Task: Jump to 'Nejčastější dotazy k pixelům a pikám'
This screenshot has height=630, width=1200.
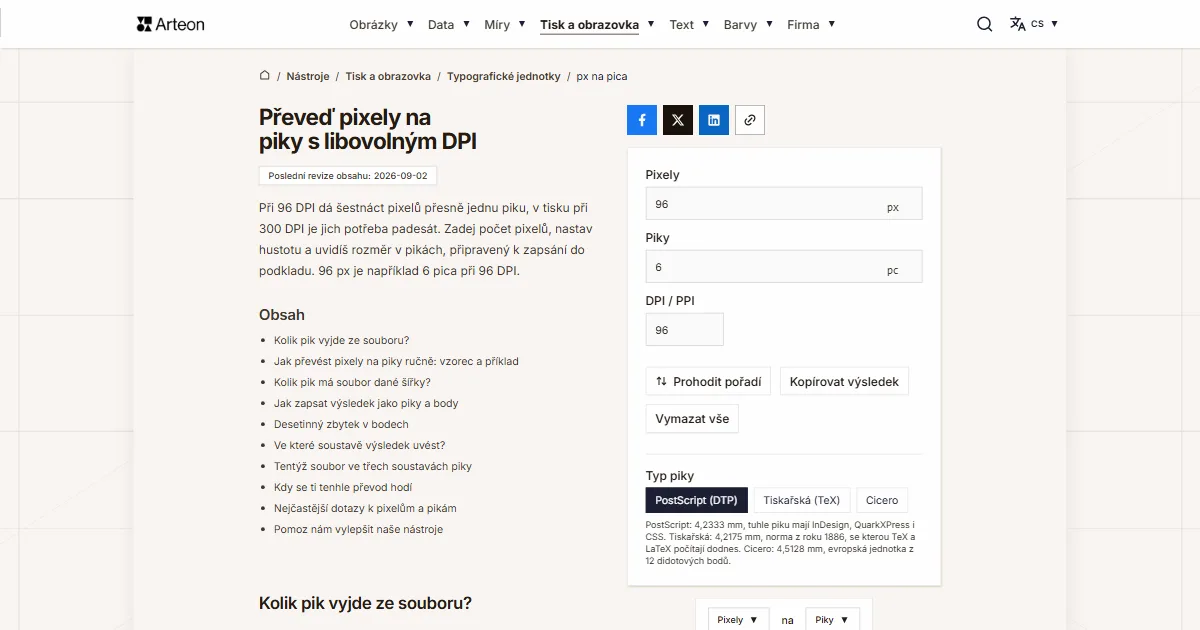Action: pos(365,508)
